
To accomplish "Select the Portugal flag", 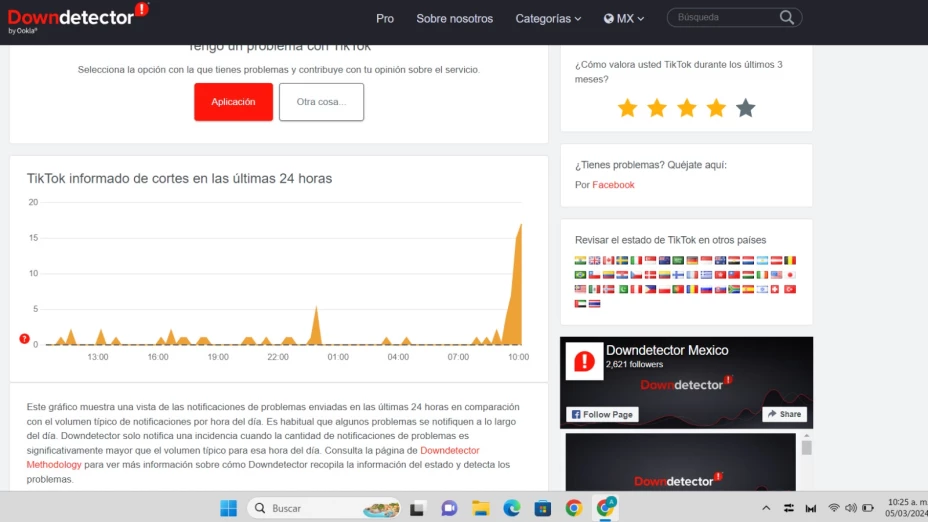I will pos(678,289).
